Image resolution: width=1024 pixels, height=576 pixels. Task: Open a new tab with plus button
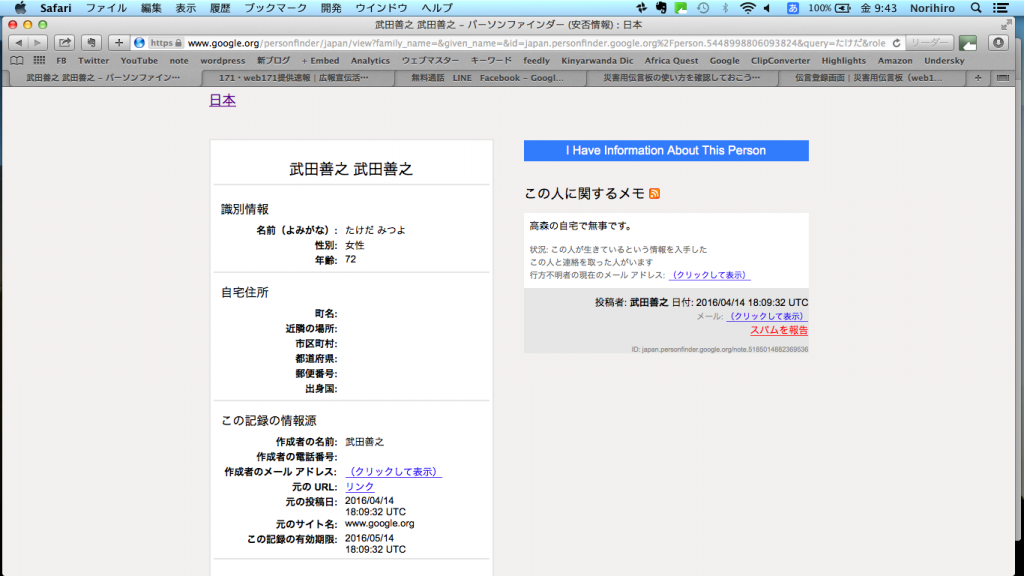coord(978,78)
